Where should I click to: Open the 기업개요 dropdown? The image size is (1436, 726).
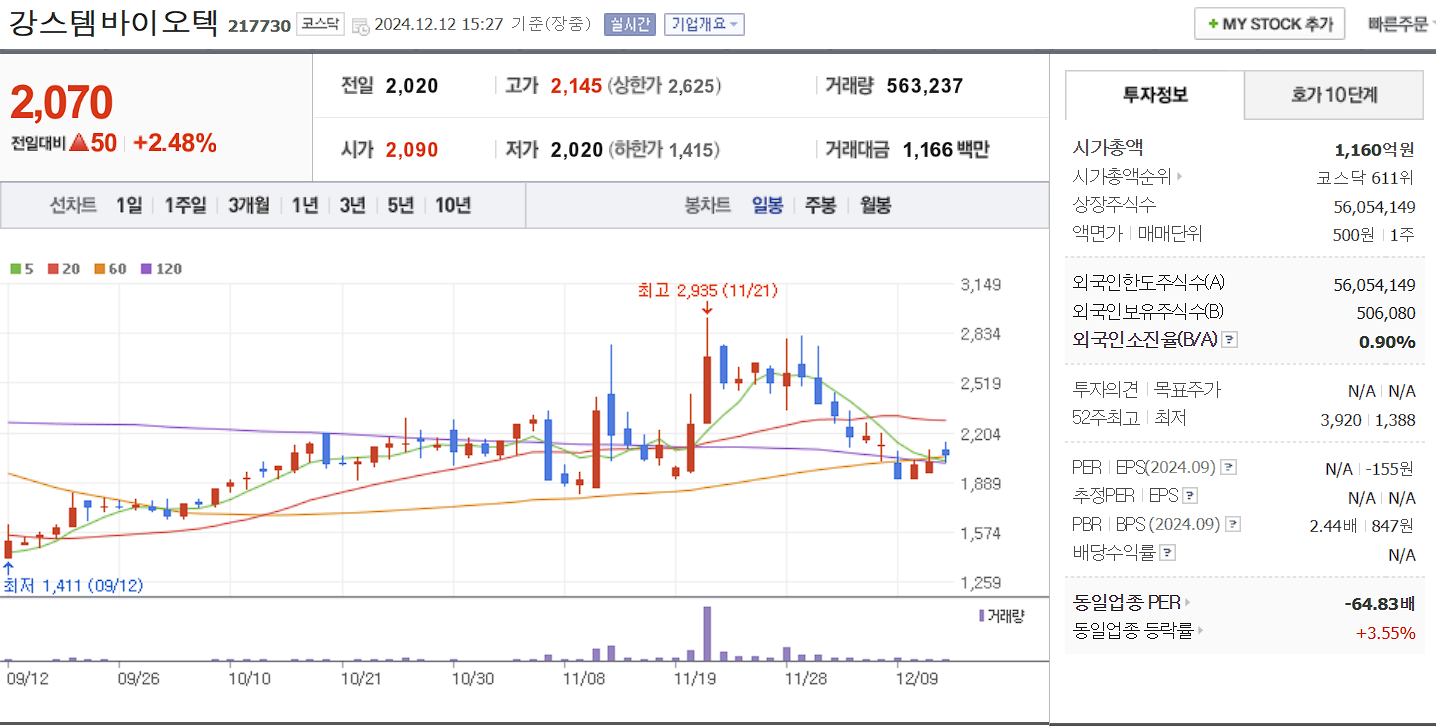pyautogui.click(x=702, y=24)
